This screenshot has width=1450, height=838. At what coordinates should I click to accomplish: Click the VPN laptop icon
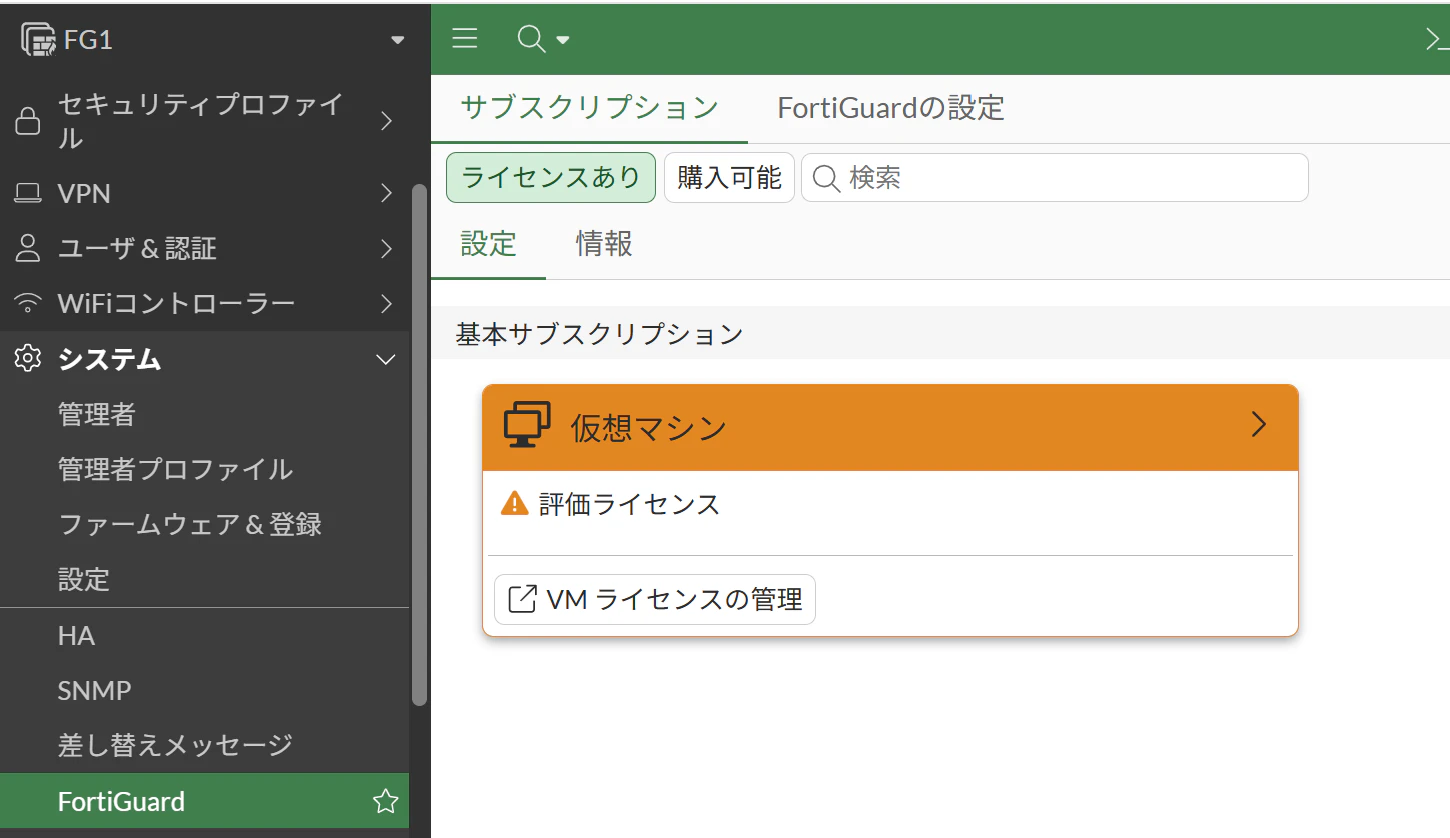[28, 193]
